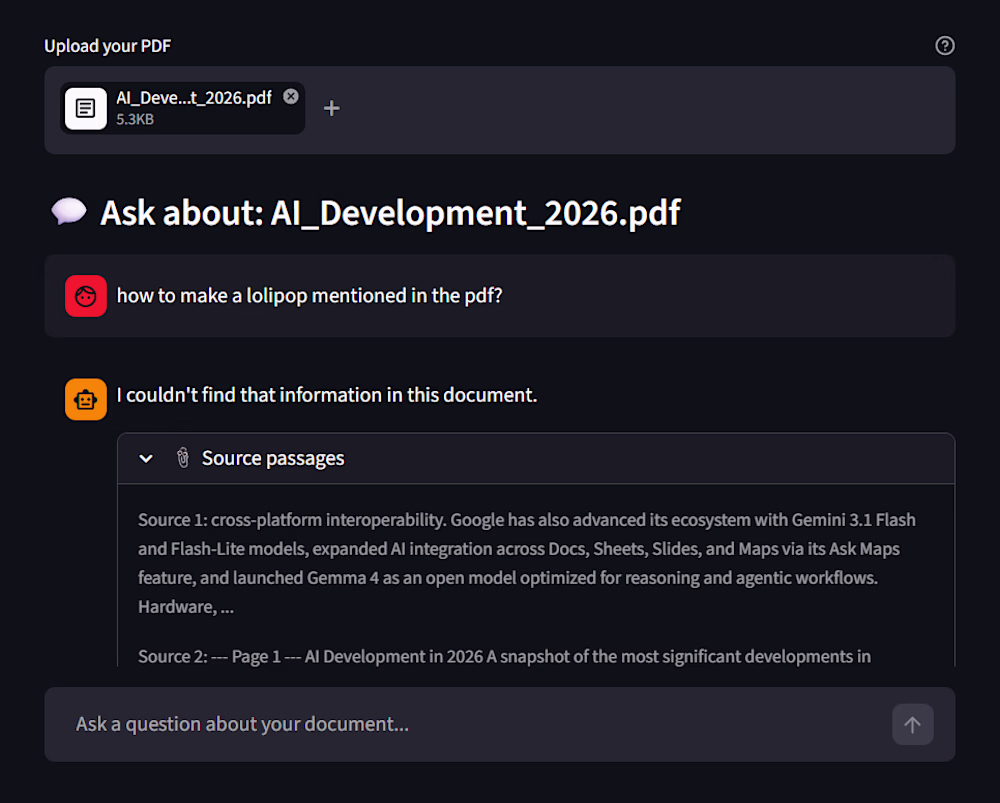
Task: Click the AI_Deve...t_2026.pdf file name
Action: coord(194,98)
